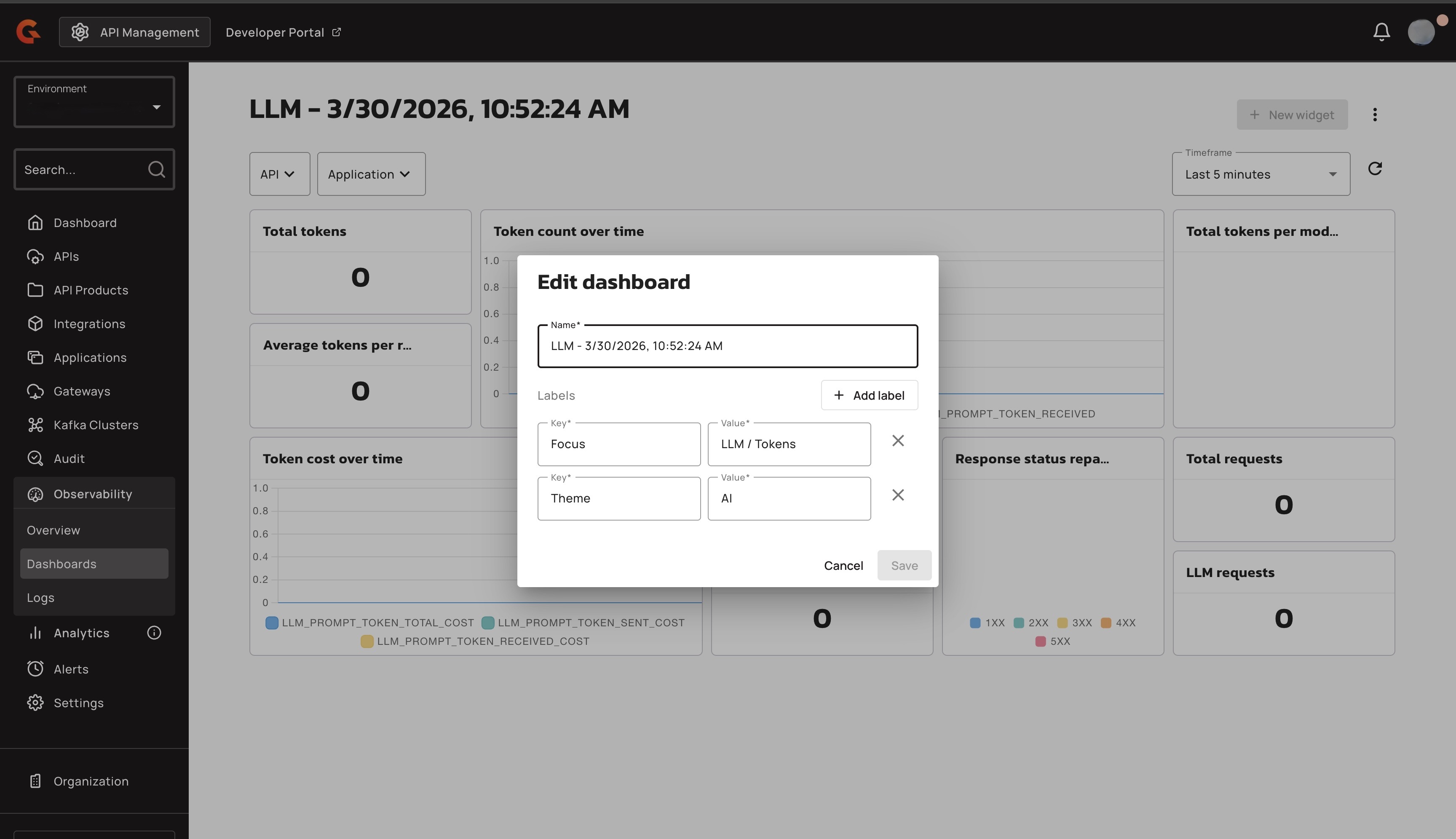The height and width of the screenshot is (839, 1456).
Task: Expand the API filter dropdown
Action: pyautogui.click(x=279, y=174)
